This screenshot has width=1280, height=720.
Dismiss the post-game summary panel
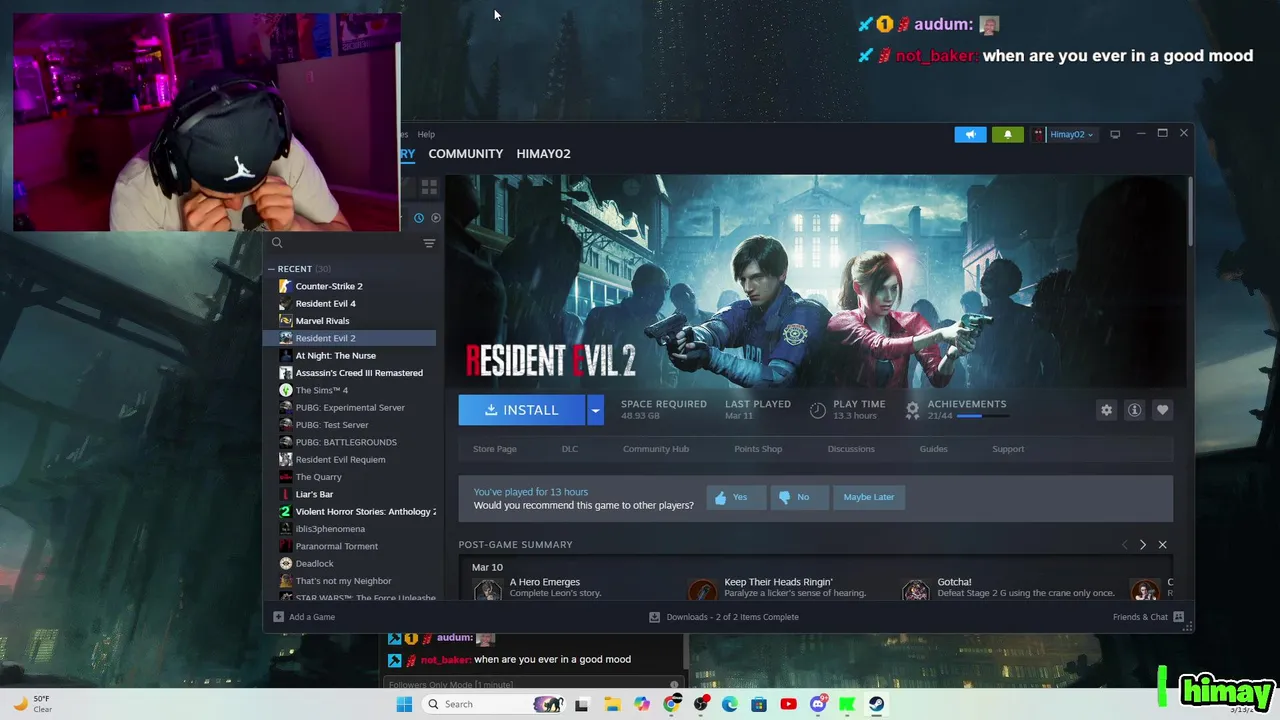point(1162,545)
